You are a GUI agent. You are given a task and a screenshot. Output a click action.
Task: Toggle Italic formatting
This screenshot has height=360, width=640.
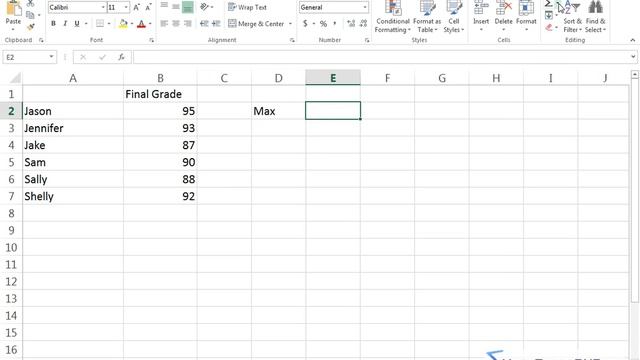(65, 24)
